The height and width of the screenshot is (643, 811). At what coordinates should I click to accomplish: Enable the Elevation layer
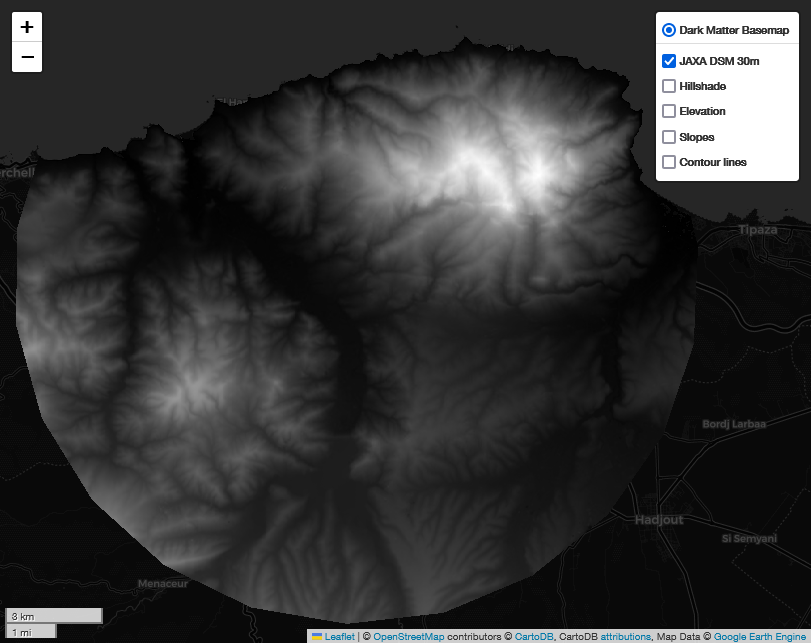(668, 111)
